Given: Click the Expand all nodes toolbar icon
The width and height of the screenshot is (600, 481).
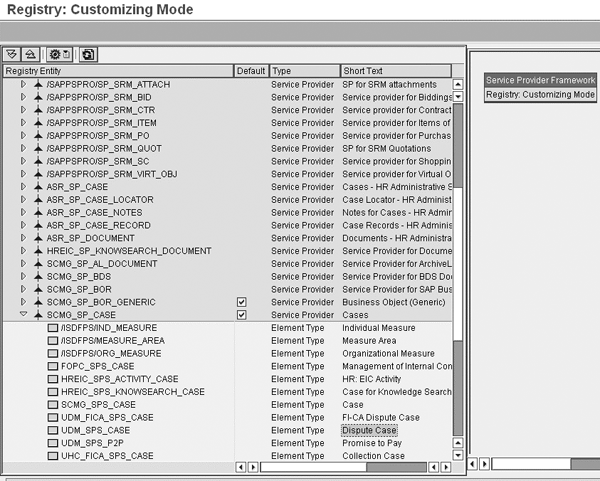Looking at the screenshot, I should 13,54.
